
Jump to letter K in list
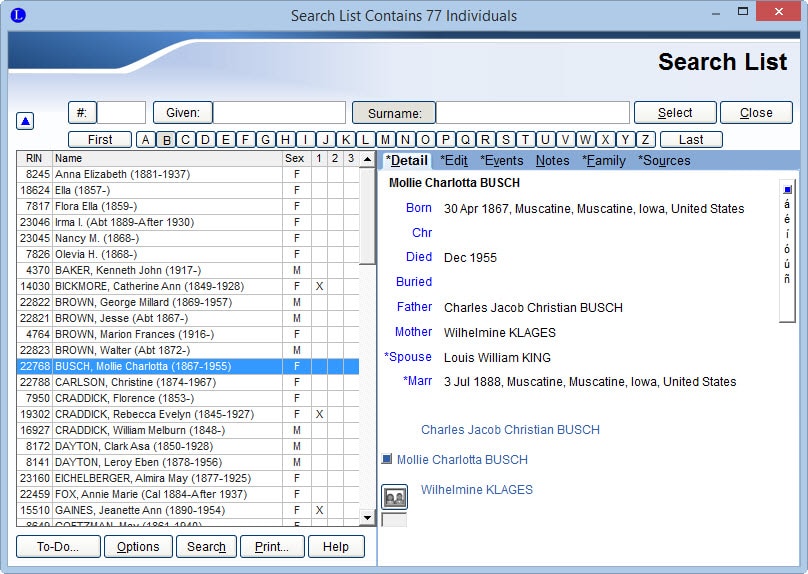pos(346,140)
